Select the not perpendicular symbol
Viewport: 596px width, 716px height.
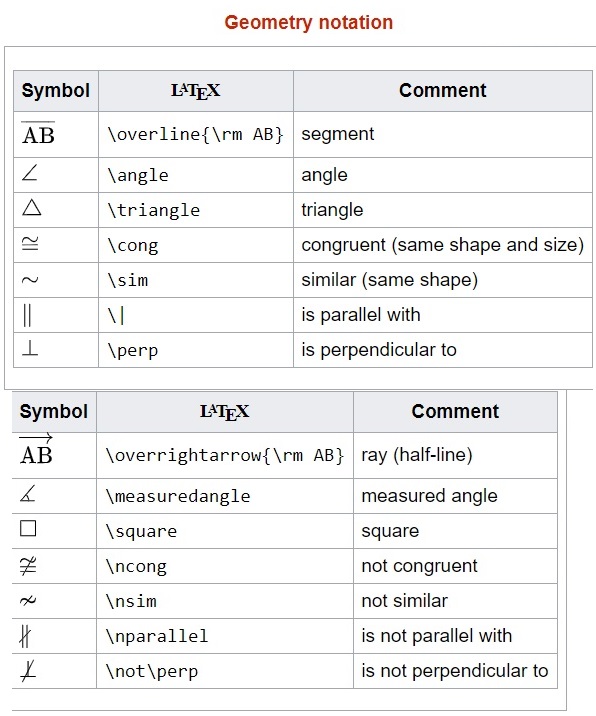pyautogui.click(x=28, y=672)
